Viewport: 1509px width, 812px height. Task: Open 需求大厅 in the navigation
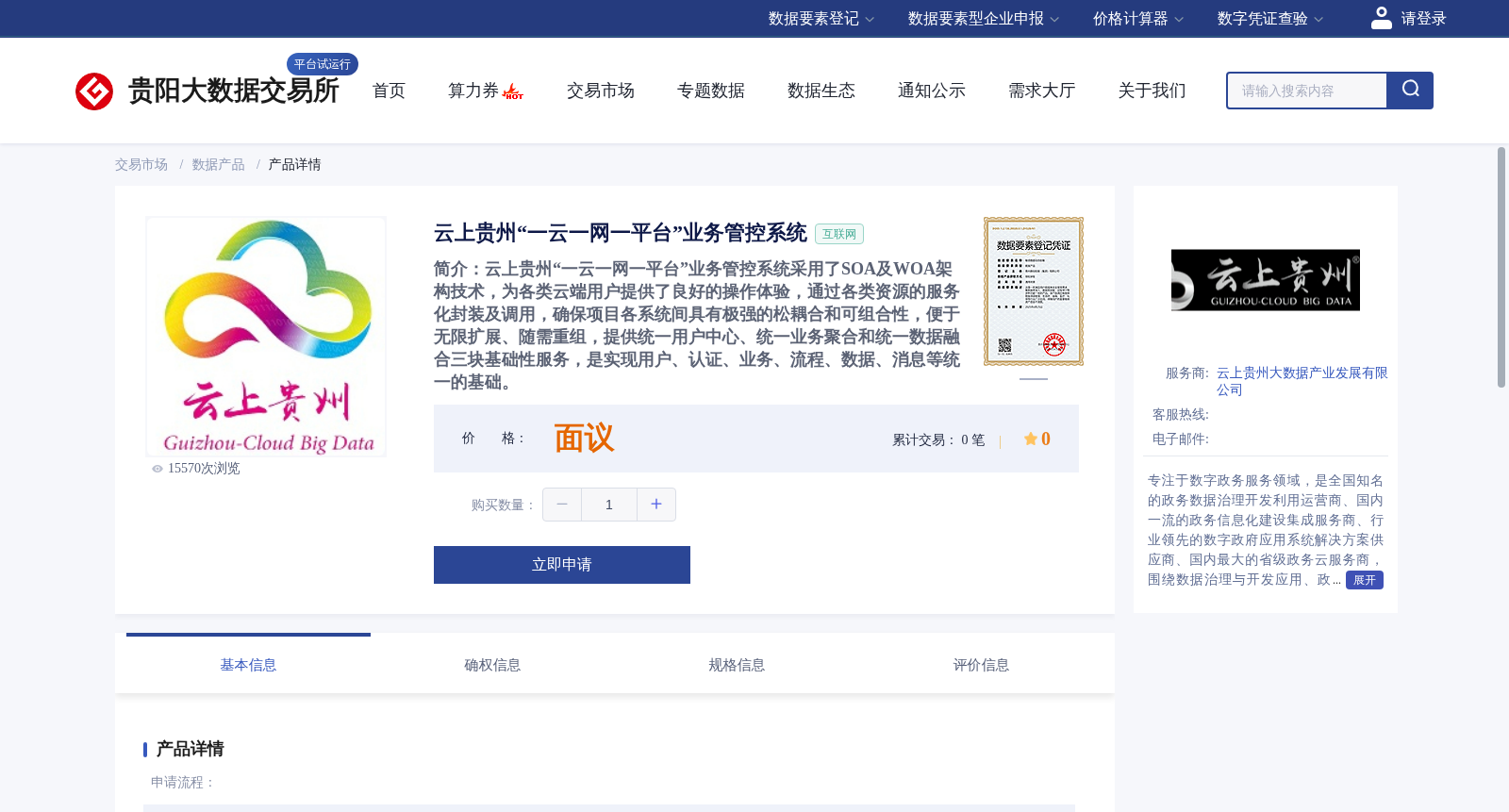pyautogui.click(x=1042, y=91)
